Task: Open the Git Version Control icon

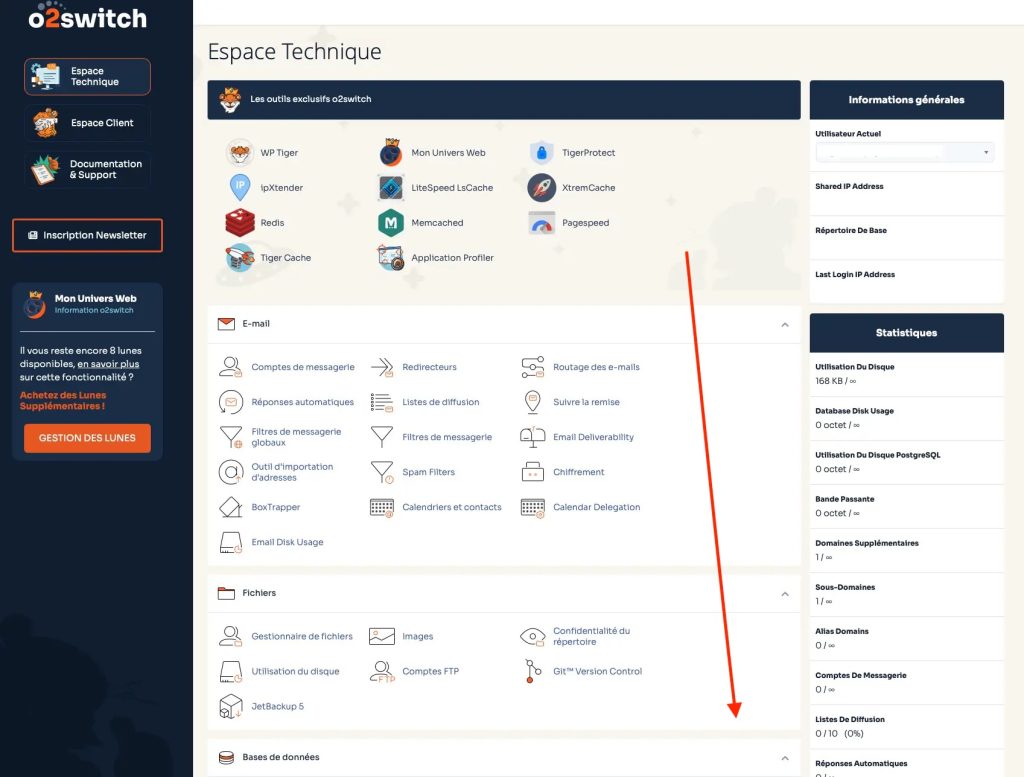Action: (x=532, y=671)
